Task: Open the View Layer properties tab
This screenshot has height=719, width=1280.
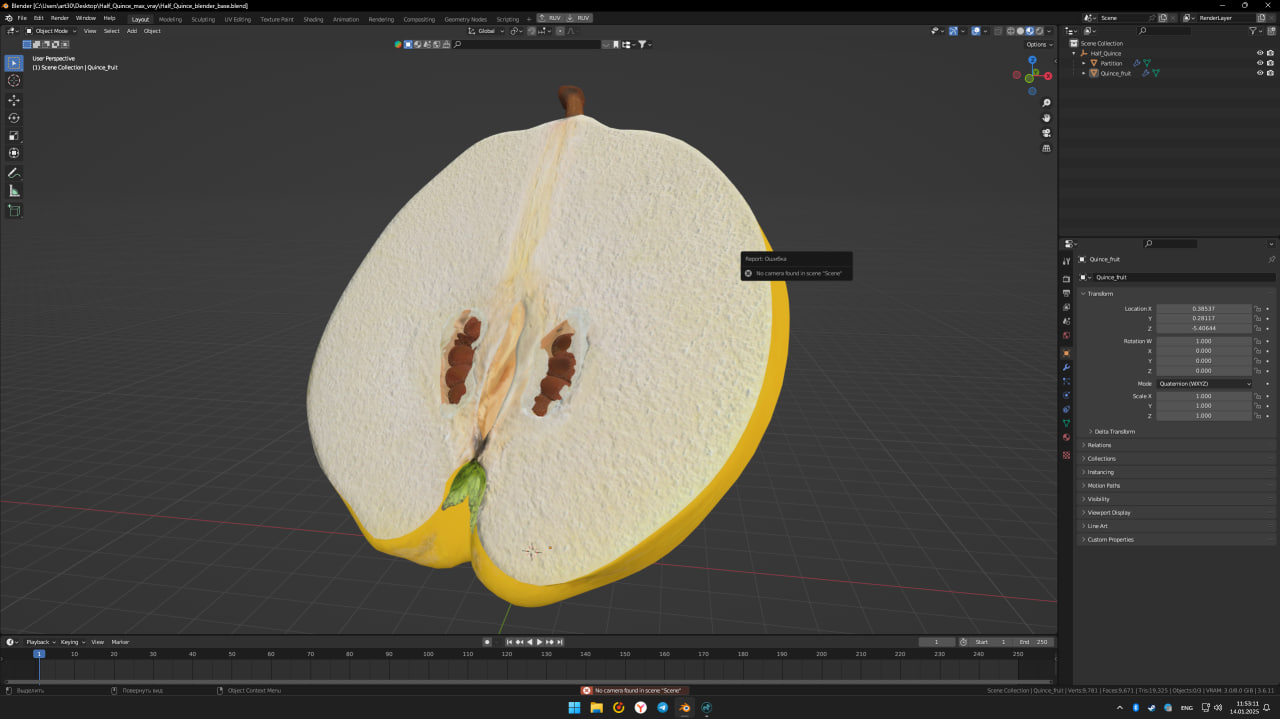Action: 1066,307
